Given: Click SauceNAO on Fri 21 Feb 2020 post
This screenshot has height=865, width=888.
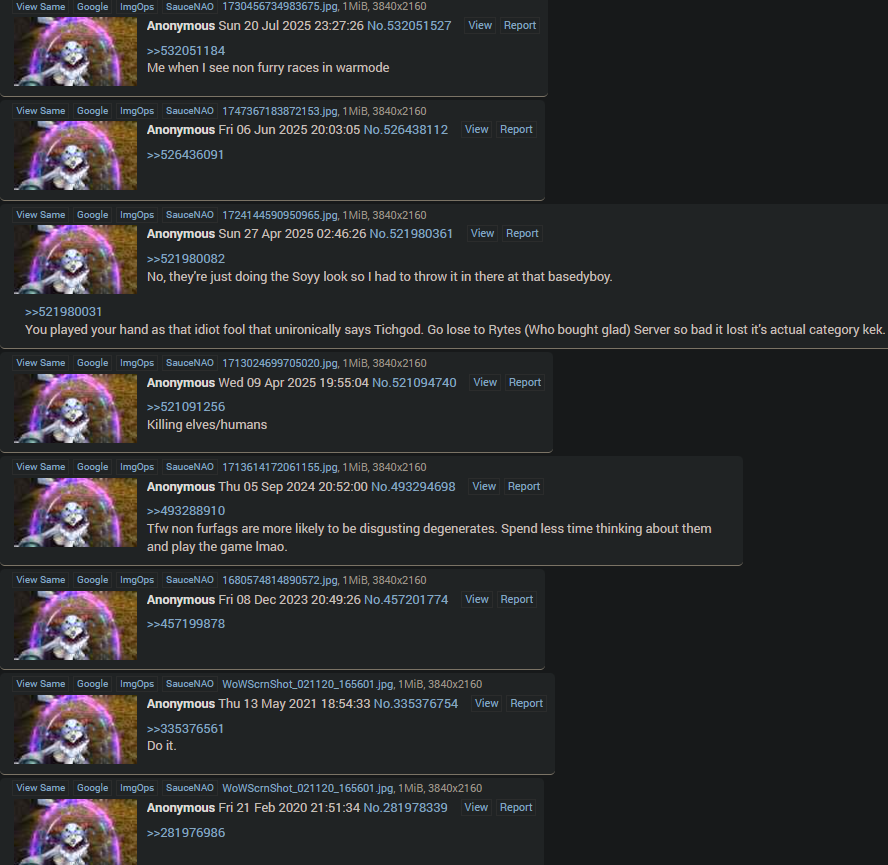Looking at the screenshot, I should (190, 788).
